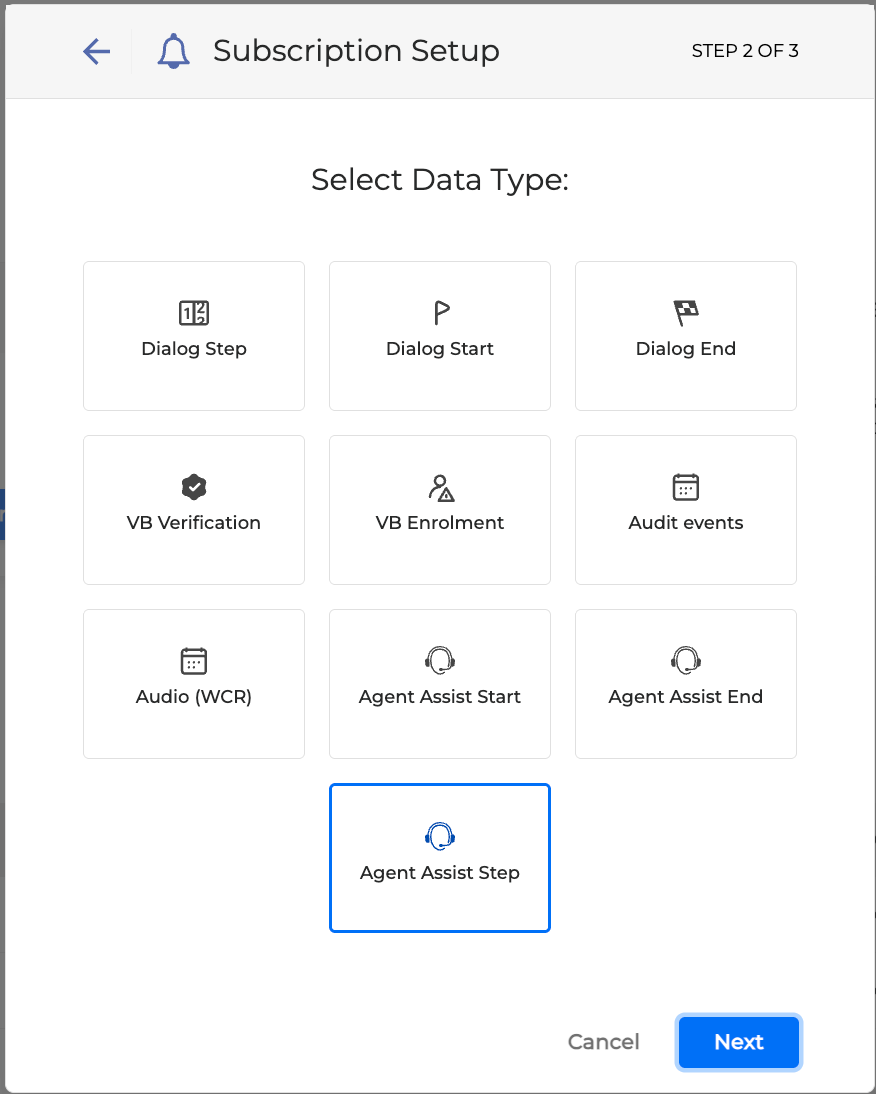876x1094 pixels.
Task: Click the Agent Assist End headset icon
Action: [x=686, y=660]
